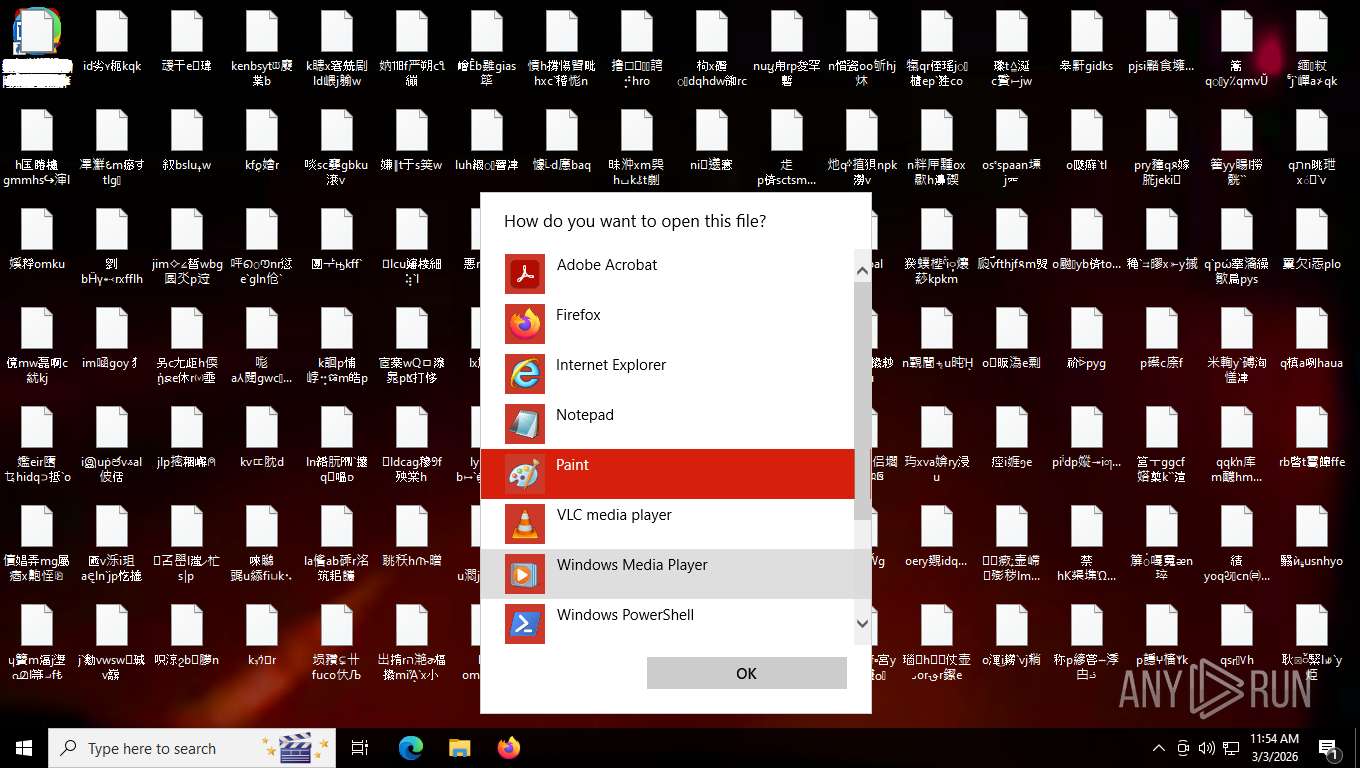
Task: Open the volume control in system tray
Action: (1206, 748)
